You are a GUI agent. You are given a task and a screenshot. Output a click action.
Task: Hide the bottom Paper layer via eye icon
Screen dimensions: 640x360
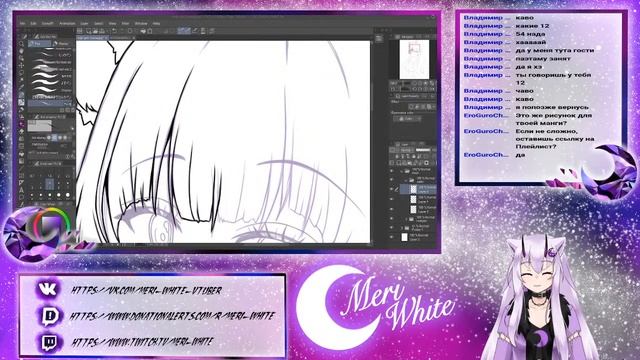[391, 237]
